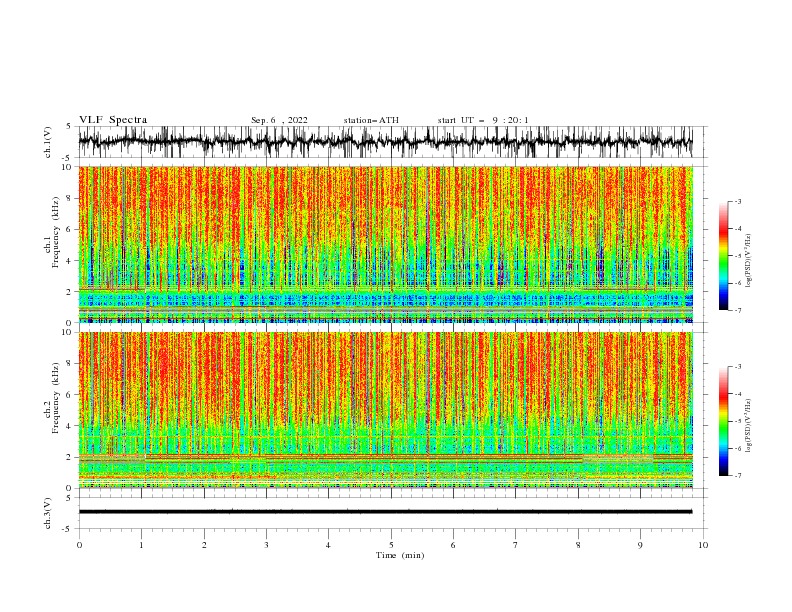The width and height of the screenshot is (792, 612).
Task: Click the "2" kHz tick on ch.1 axis
Action: [x=69, y=292]
